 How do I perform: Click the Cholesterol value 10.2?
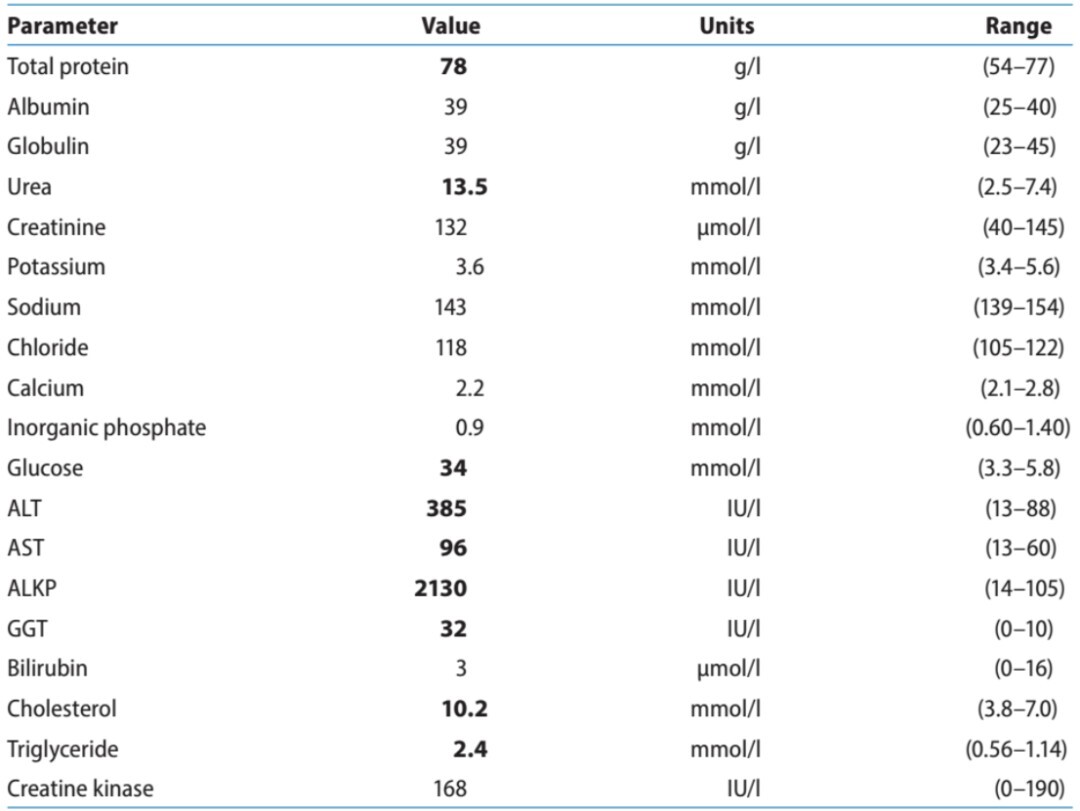[464, 708]
